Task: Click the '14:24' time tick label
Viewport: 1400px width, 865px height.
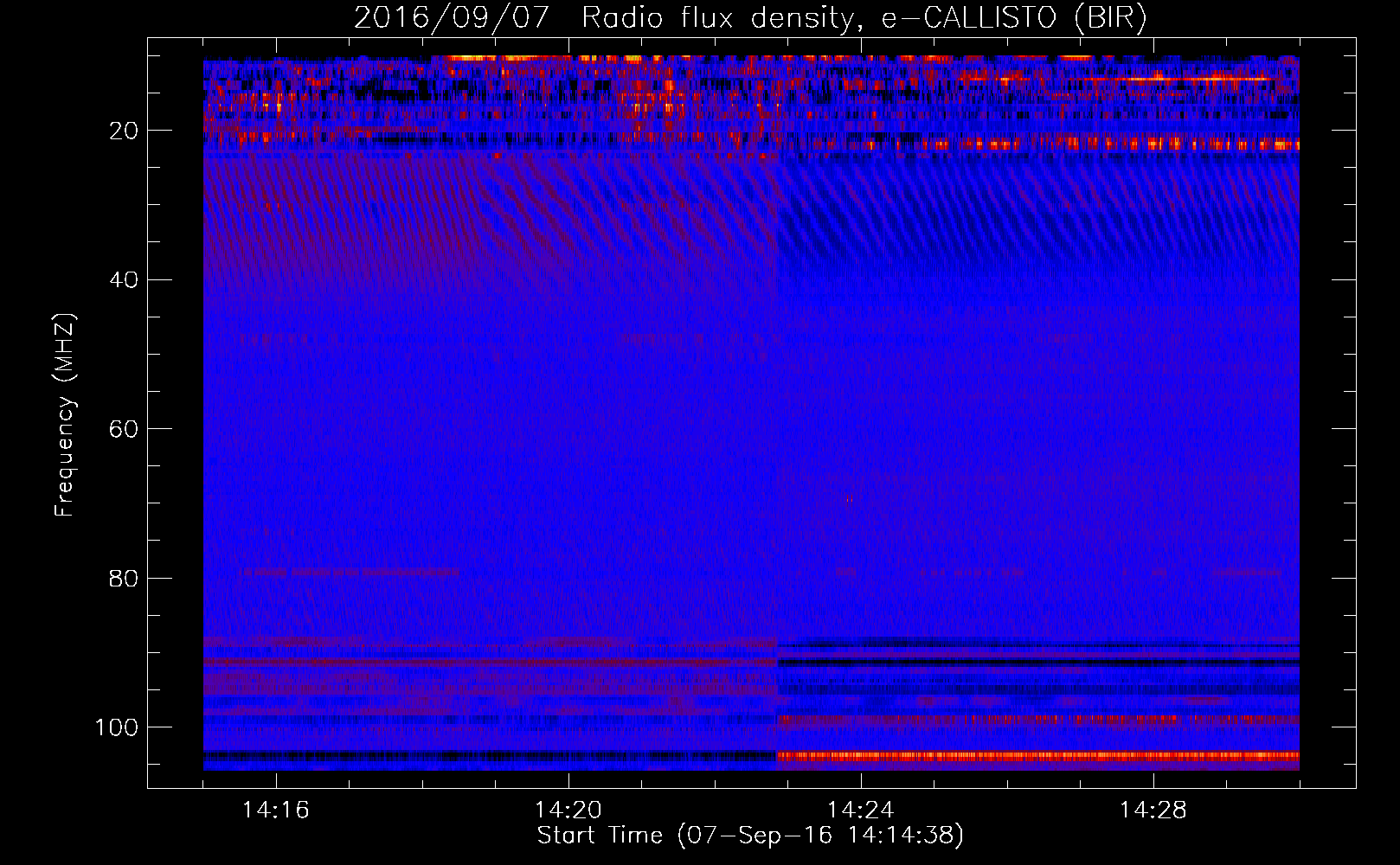Action: [861, 811]
